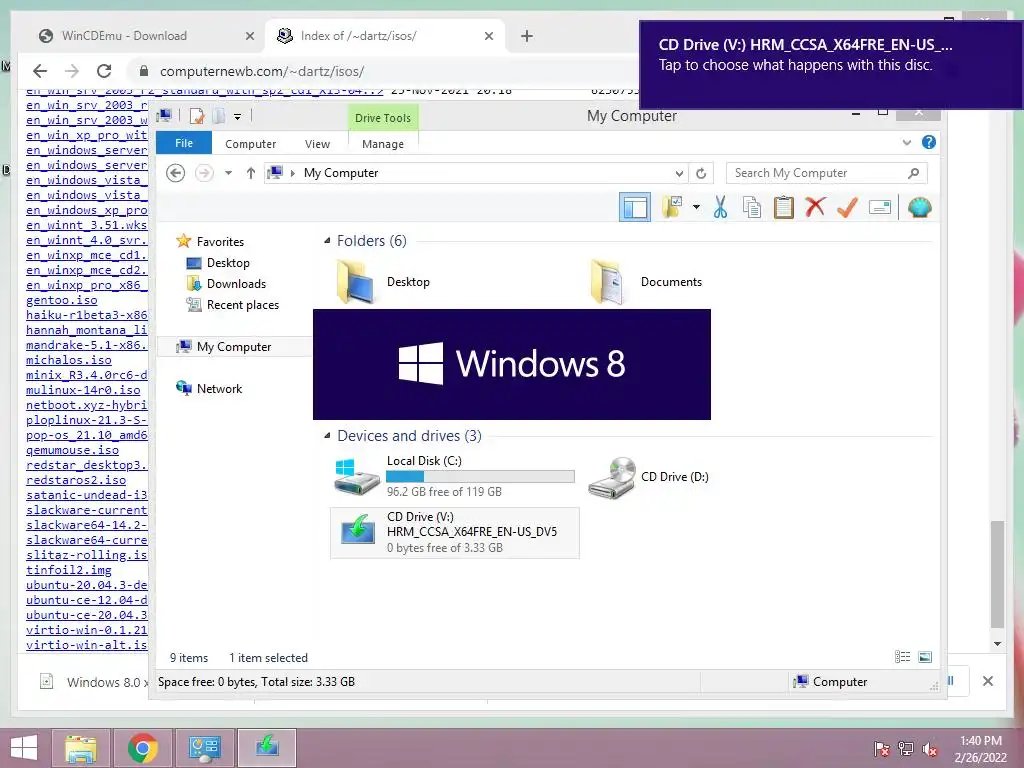Screen dimensions: 1024x768
Task: Click Chrome's Back button
Action: (x=40, y=71)
